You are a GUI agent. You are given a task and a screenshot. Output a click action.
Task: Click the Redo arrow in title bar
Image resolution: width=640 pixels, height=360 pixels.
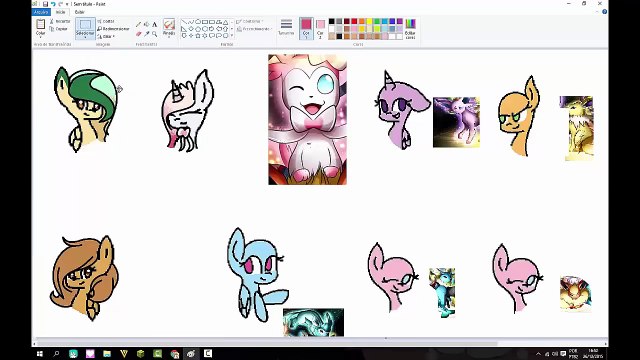pyautogui.click(x=60, y=4)
